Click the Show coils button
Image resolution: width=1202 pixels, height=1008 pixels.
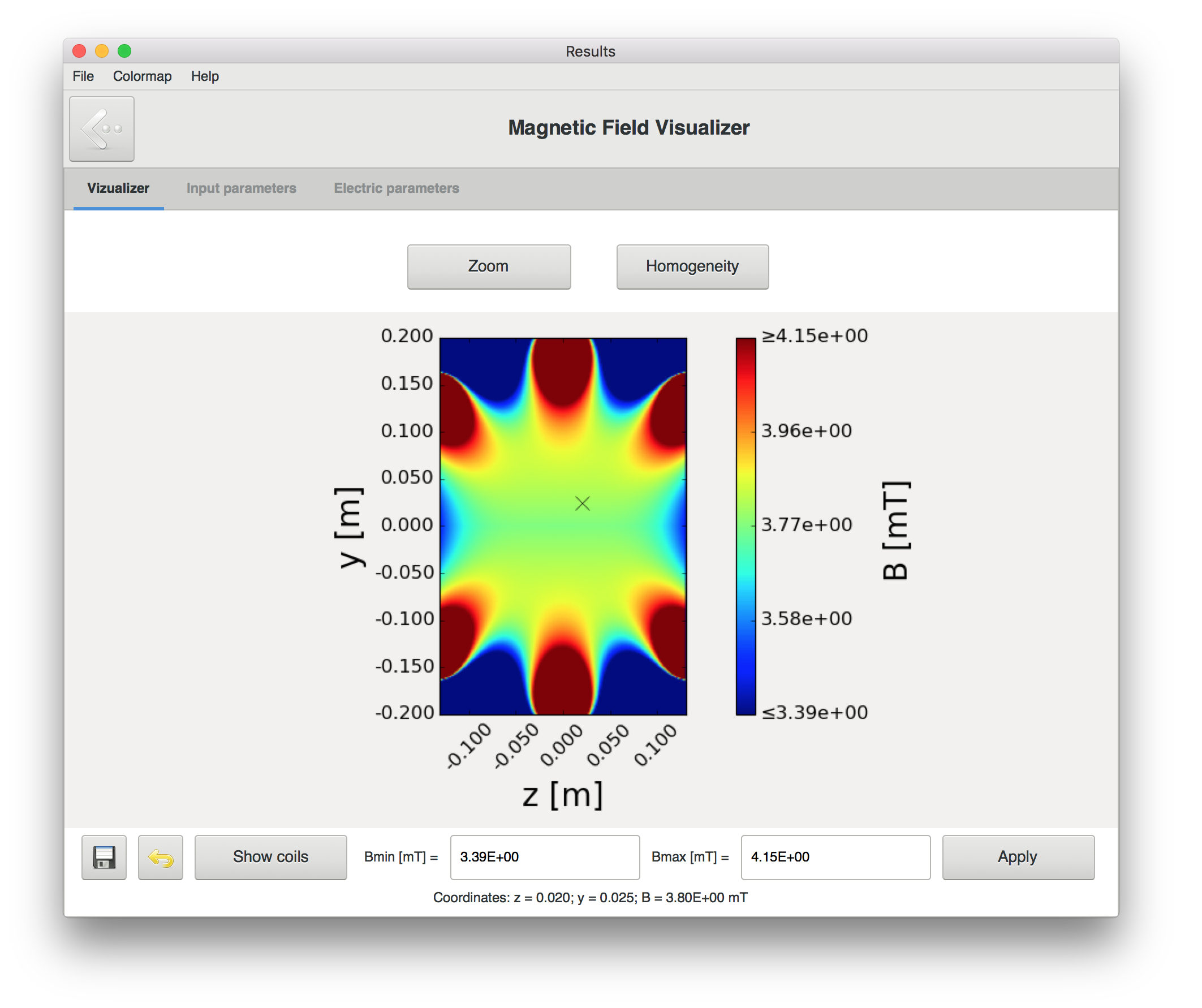pos(270,857)
